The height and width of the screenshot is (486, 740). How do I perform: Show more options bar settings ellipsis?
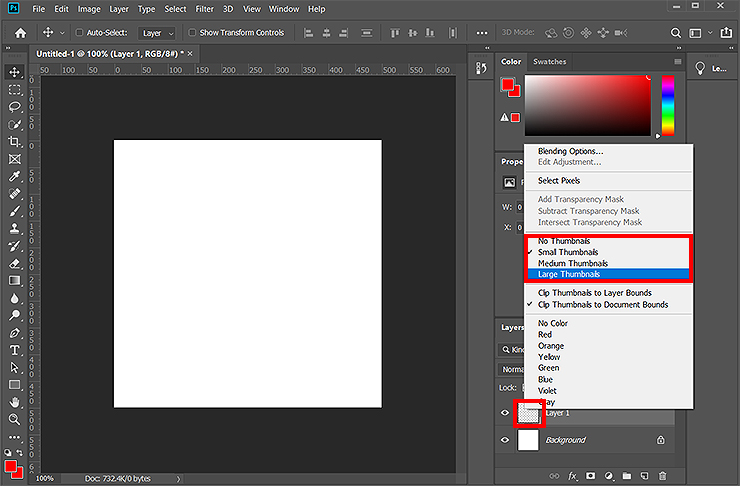click(x=482, y=33)
